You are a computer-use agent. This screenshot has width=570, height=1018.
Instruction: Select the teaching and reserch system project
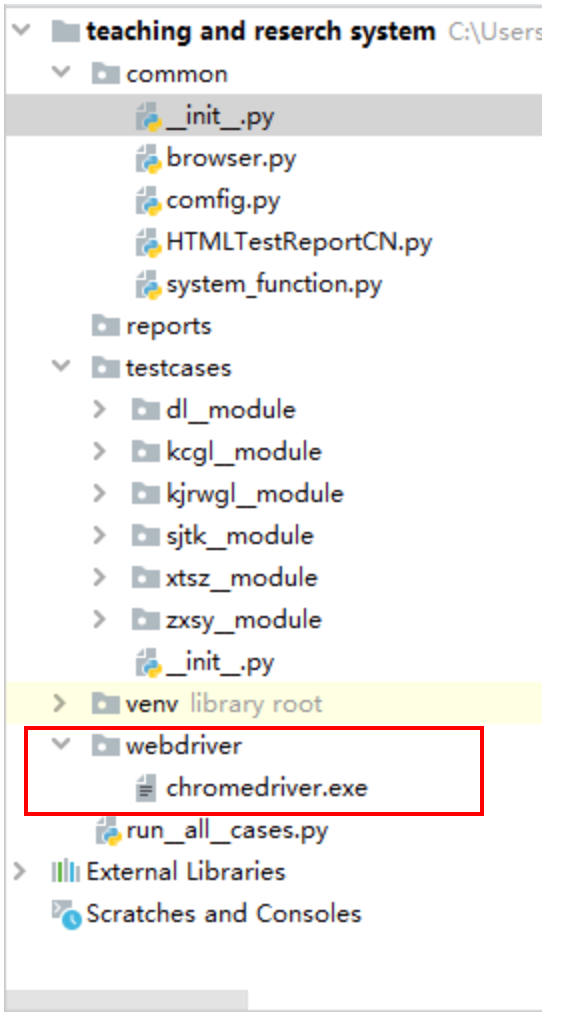(260, 31)
